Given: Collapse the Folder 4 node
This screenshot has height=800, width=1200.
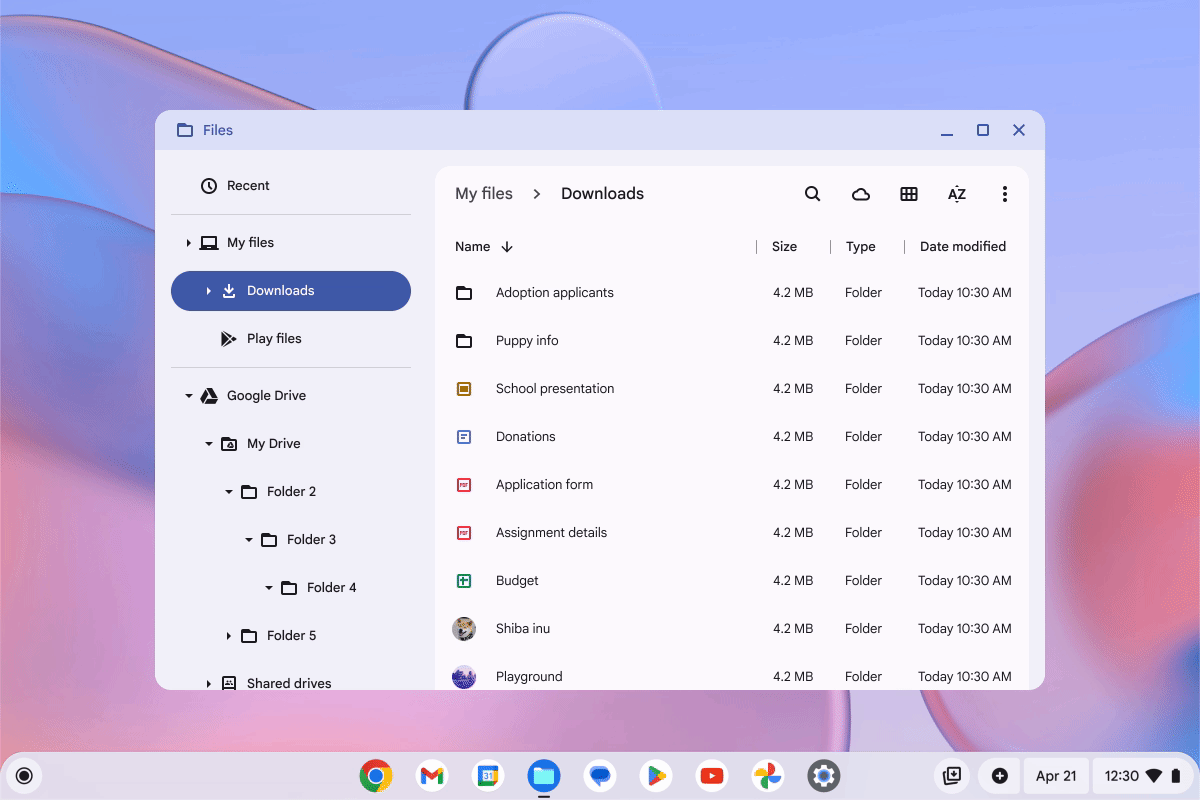Looking at the screenshot, I should (268, 588).
